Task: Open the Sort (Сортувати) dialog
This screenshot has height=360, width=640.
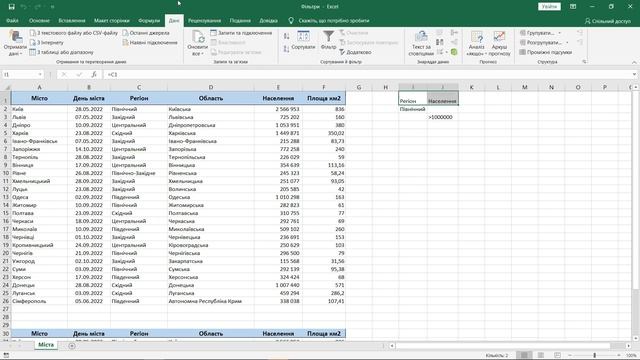Action: click(303, 40)
